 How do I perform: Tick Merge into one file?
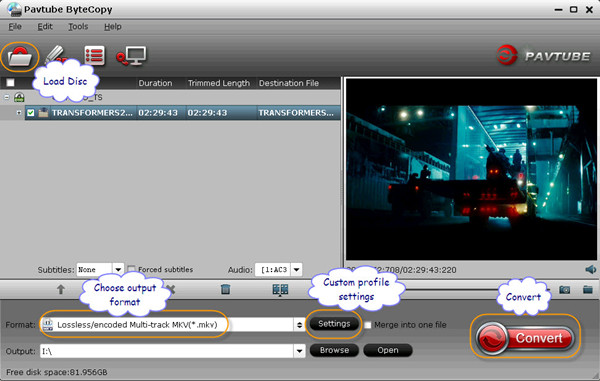(x=368, y=325)
